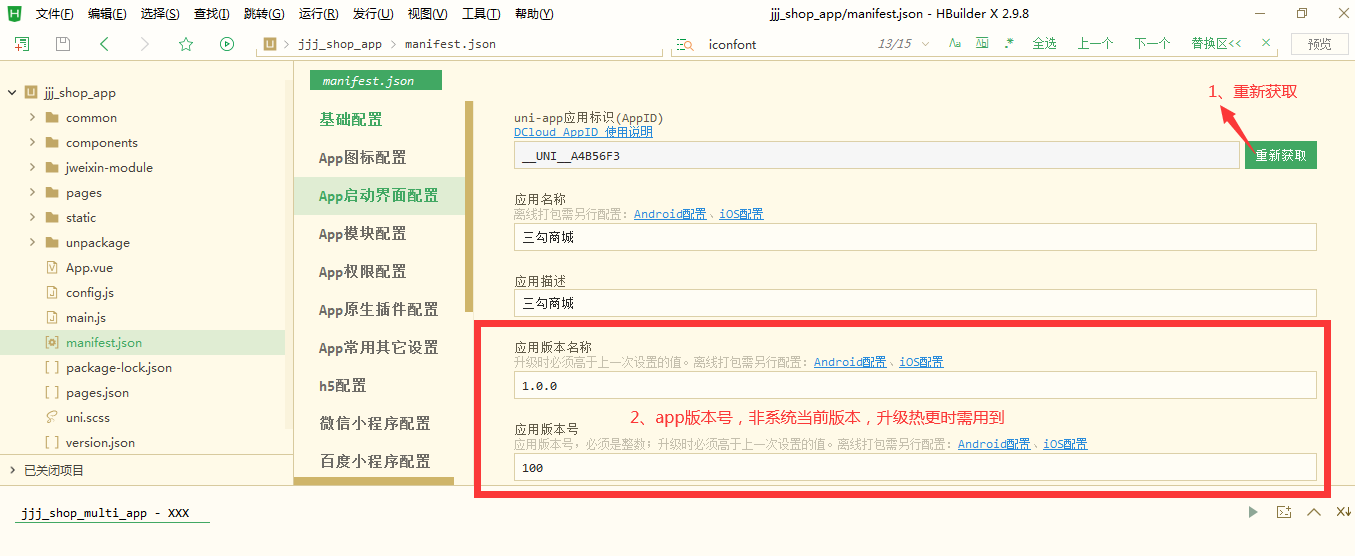1355x556 pixels.
Task: Expand the 已关闭项目 section
Action: (12, 470)
